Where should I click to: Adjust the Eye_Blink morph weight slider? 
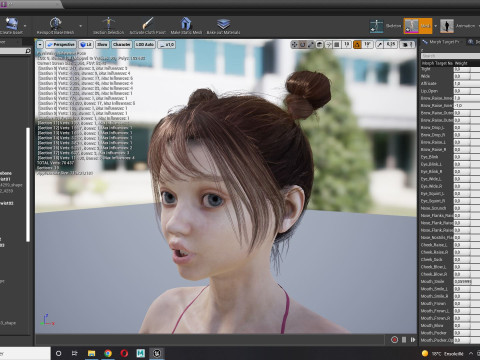pos(467,157)
